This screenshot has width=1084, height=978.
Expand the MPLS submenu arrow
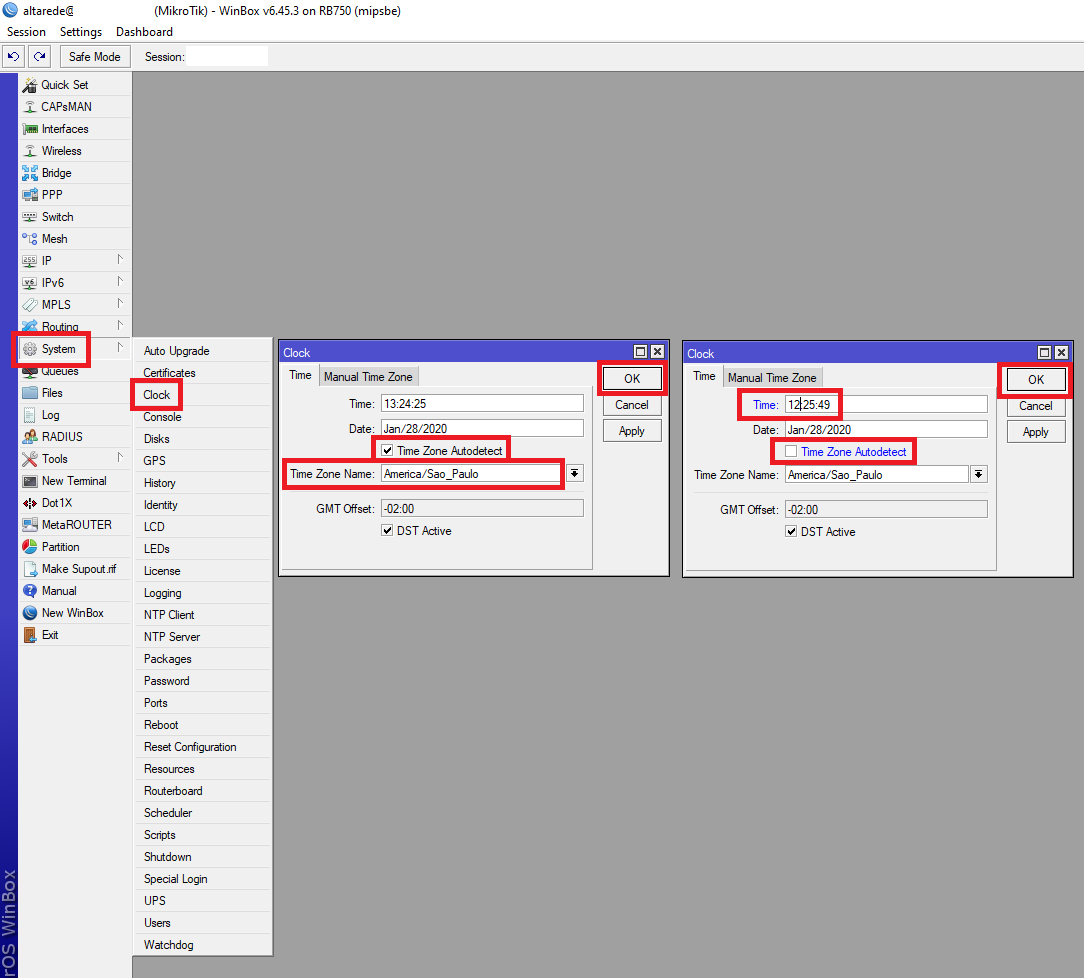click(x=120, y=303)
